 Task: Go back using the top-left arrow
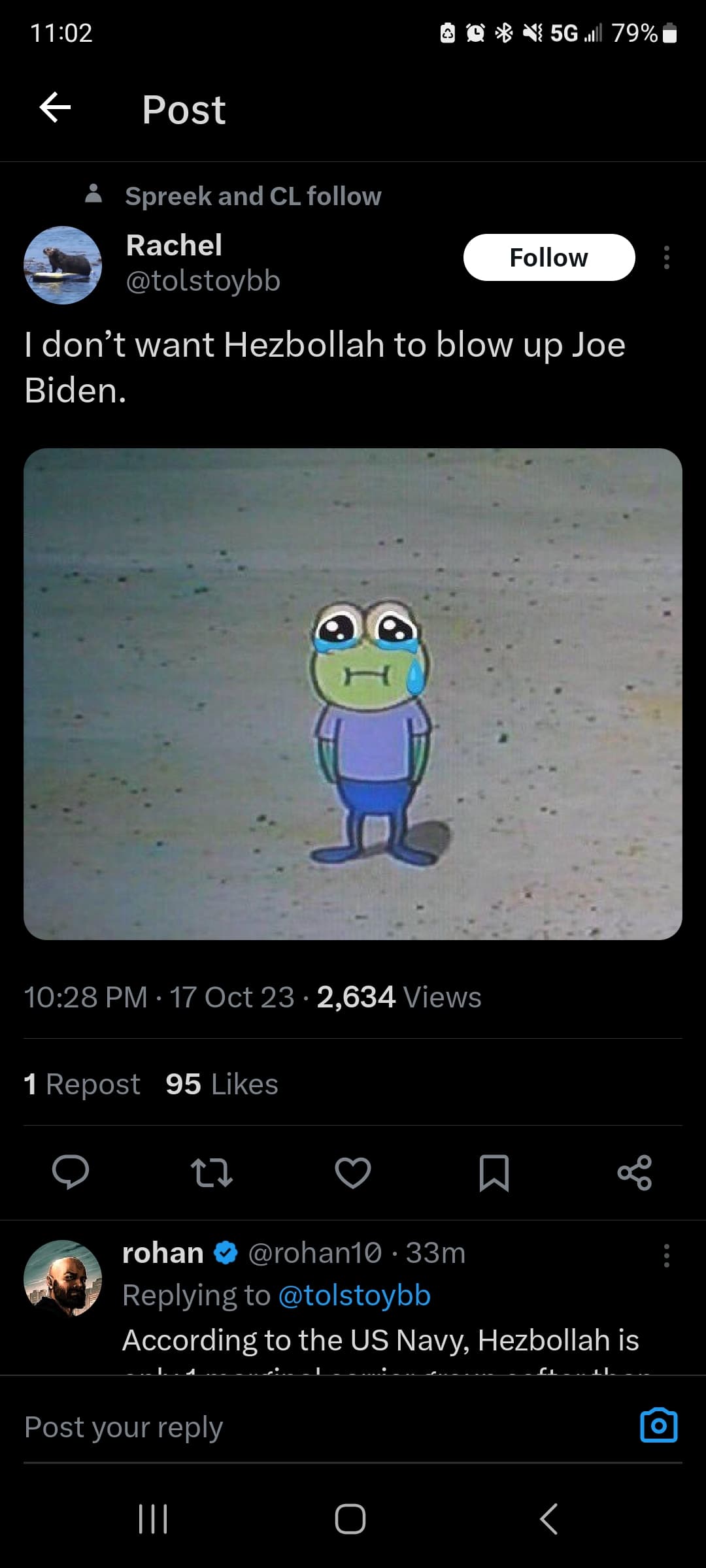click(x=55, y=108)
